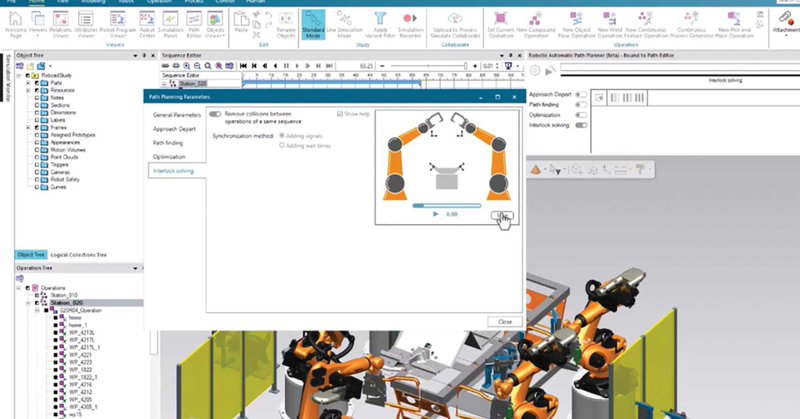Click the zoom out icon in Sequence Editor
The image size is (800, 419).
(197, 66)
